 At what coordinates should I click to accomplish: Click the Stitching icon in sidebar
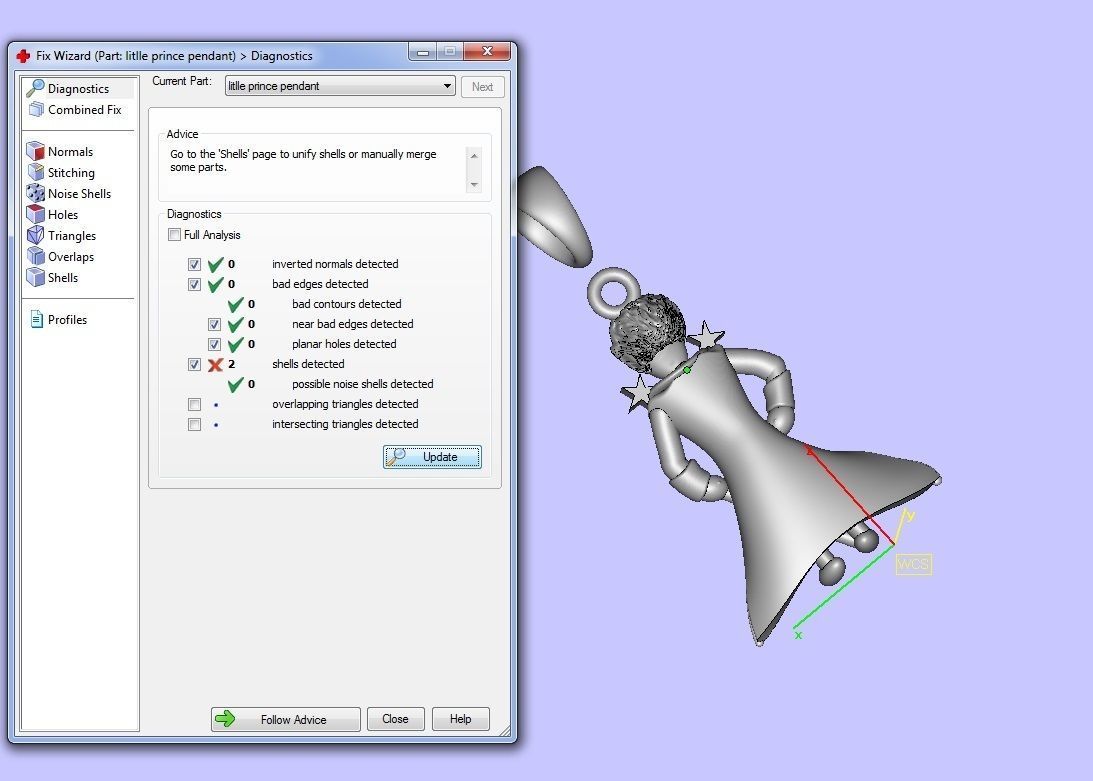point(36,172)
